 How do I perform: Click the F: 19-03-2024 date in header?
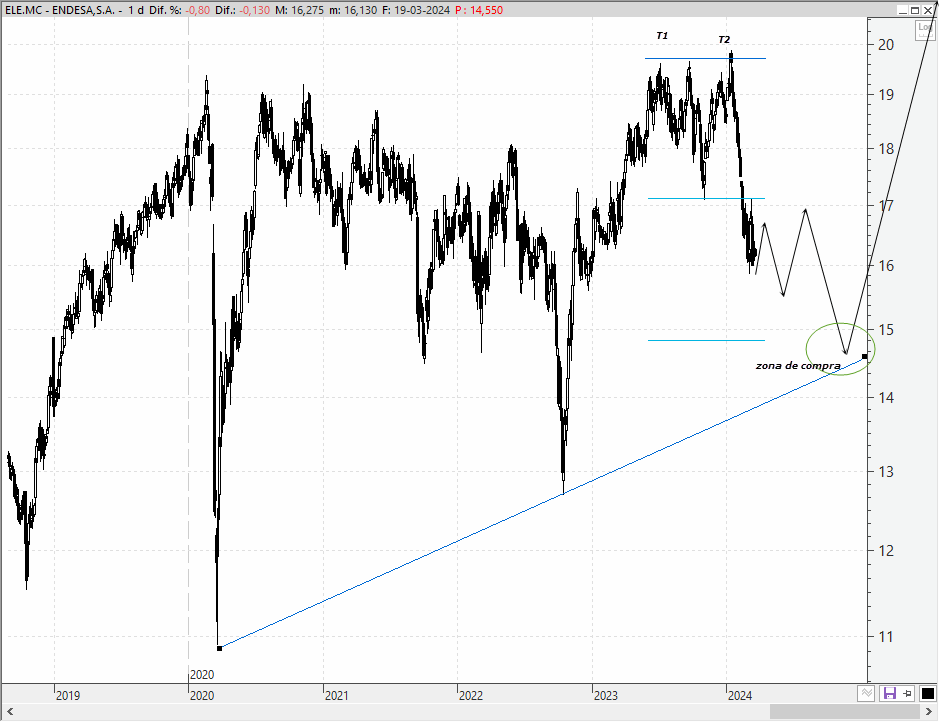click(x=416, y=10)
